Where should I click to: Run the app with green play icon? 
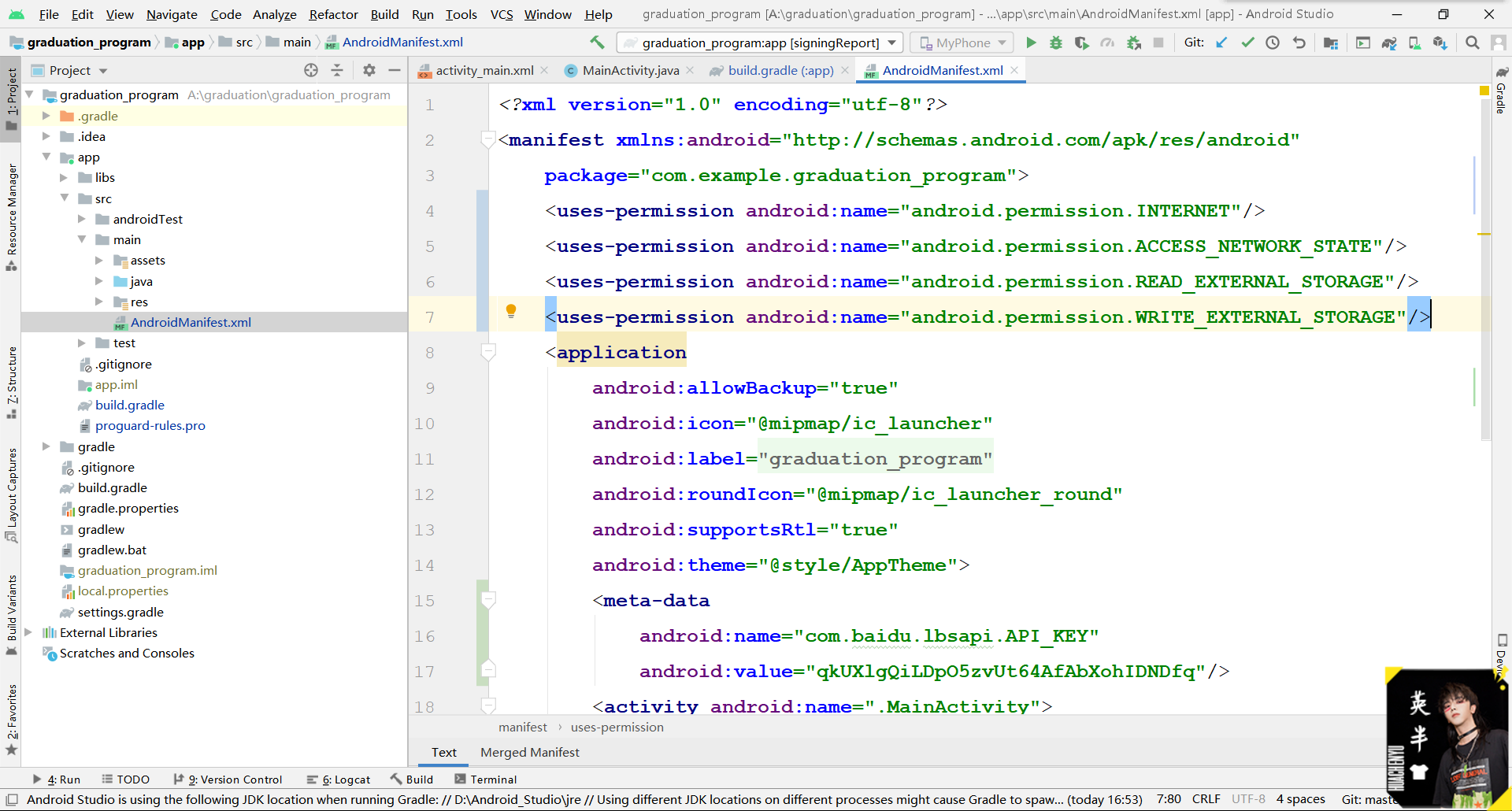point(1031,43)
